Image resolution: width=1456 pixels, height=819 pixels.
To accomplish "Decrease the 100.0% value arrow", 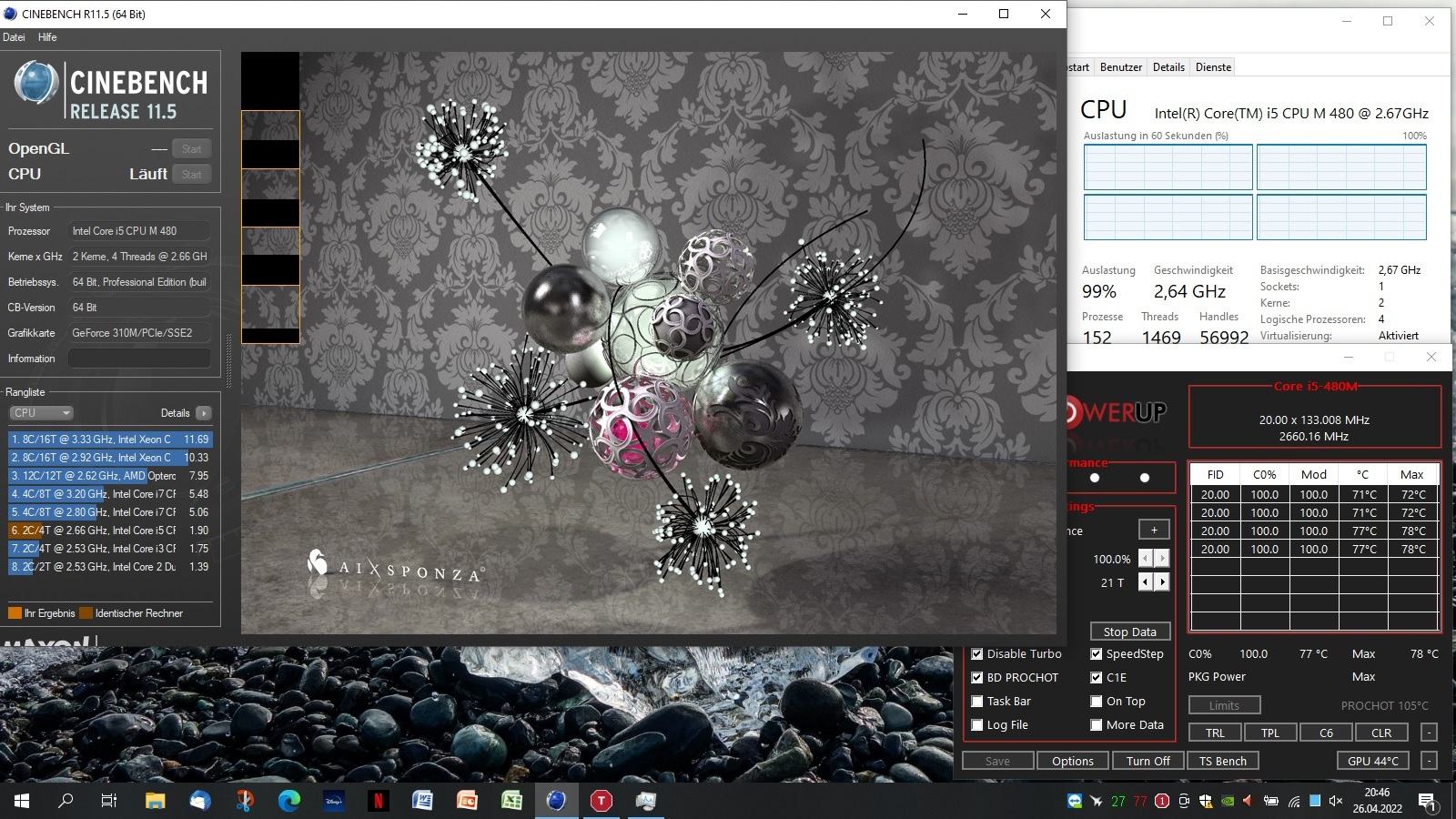I will [1146, 559].
